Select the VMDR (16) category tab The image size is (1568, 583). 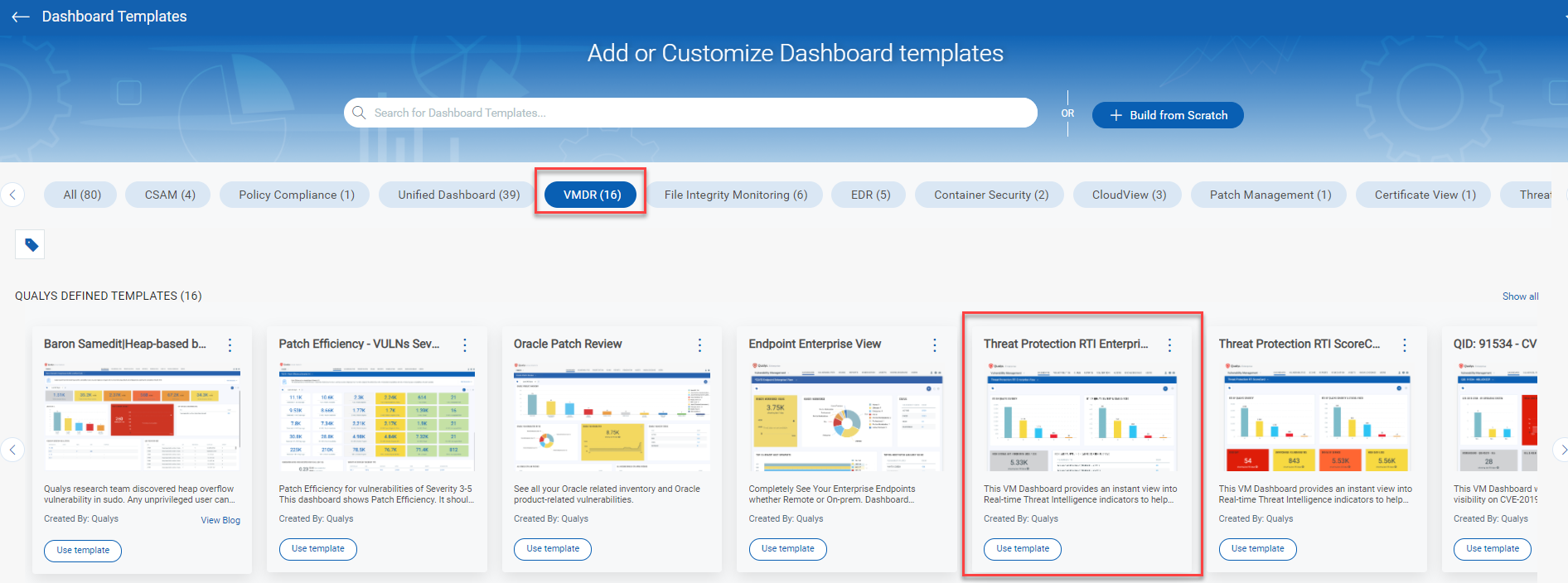click(x=591, y=195)
